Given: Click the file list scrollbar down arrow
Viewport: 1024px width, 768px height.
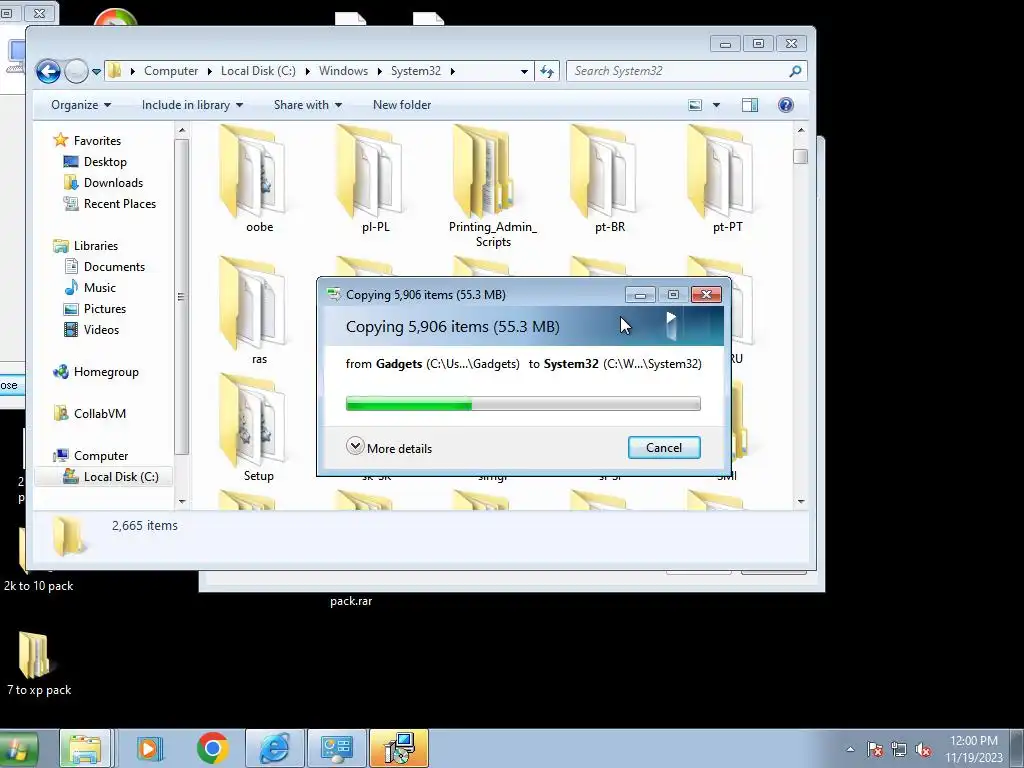Looking at the screenshot, I should click(801, 502).
